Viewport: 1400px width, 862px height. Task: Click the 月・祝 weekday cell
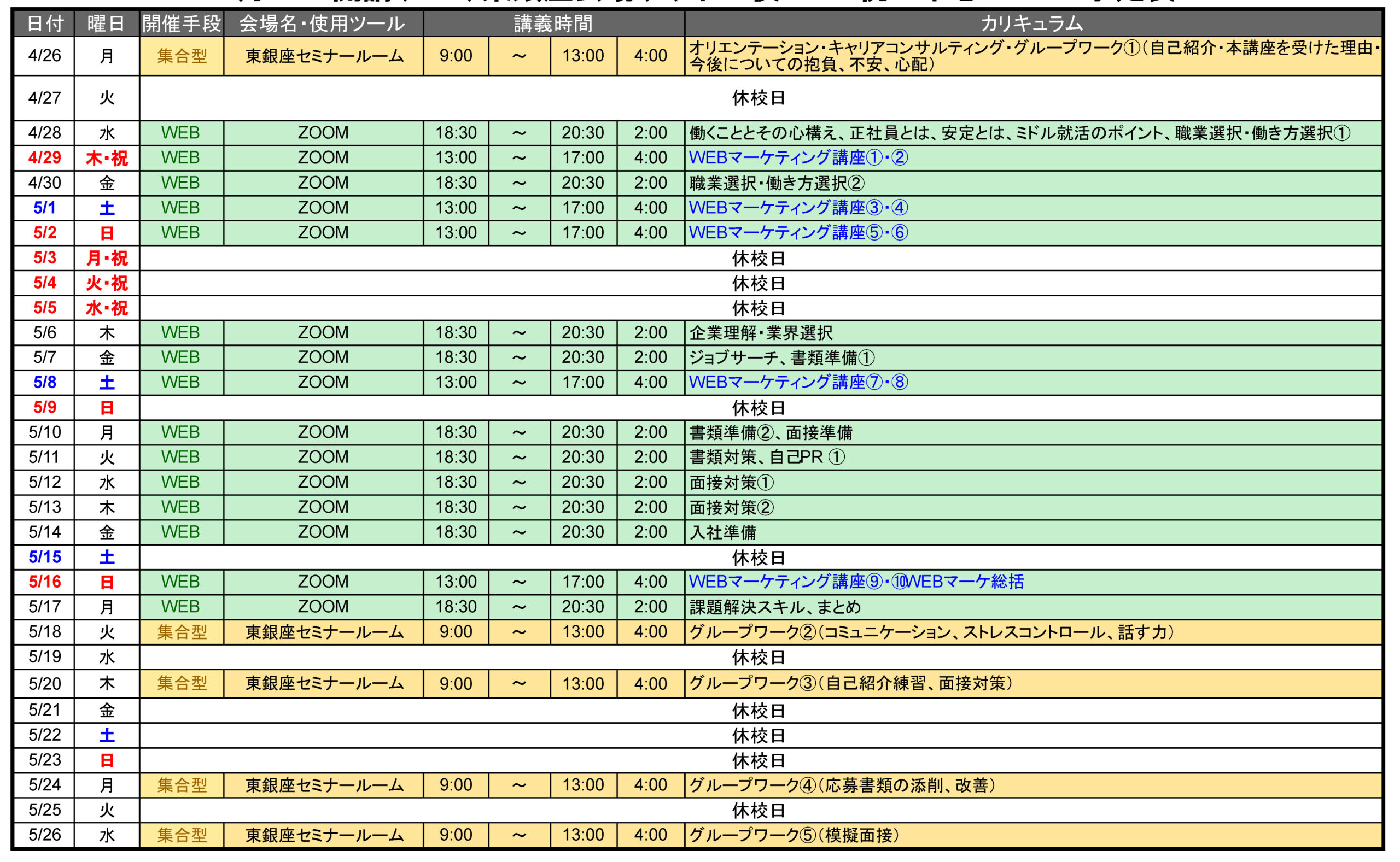pos(107,258)
